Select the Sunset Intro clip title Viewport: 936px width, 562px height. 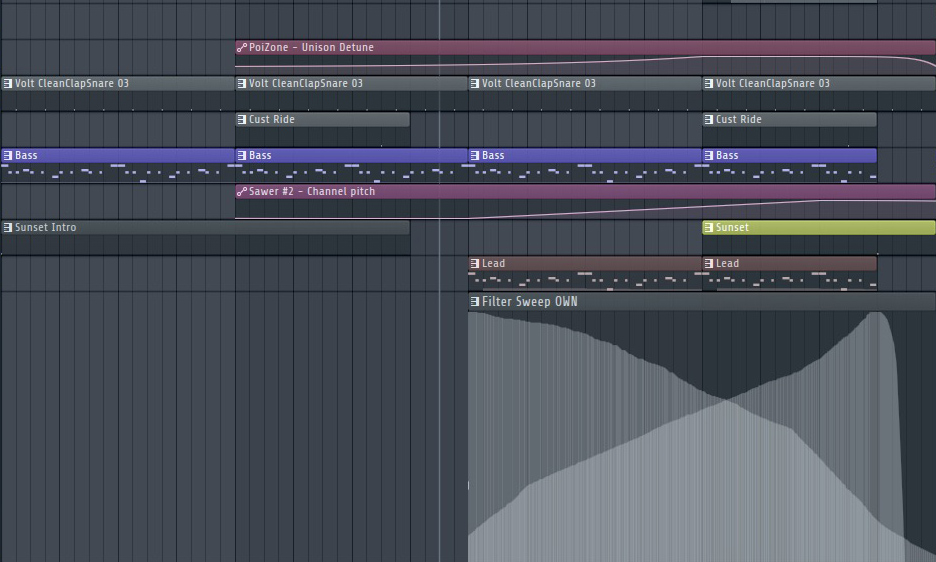point(45,228)
